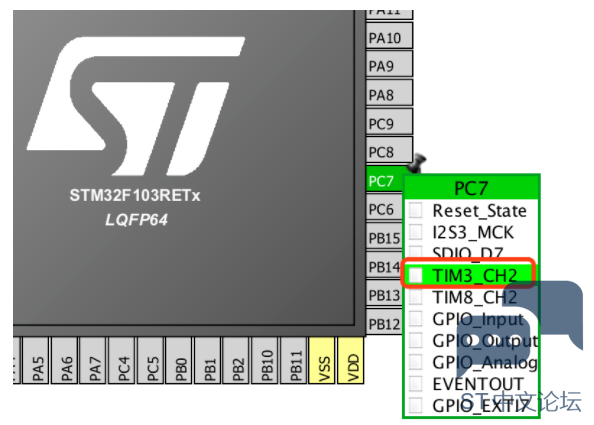Click the ST logo on chip

click(136, 106)
